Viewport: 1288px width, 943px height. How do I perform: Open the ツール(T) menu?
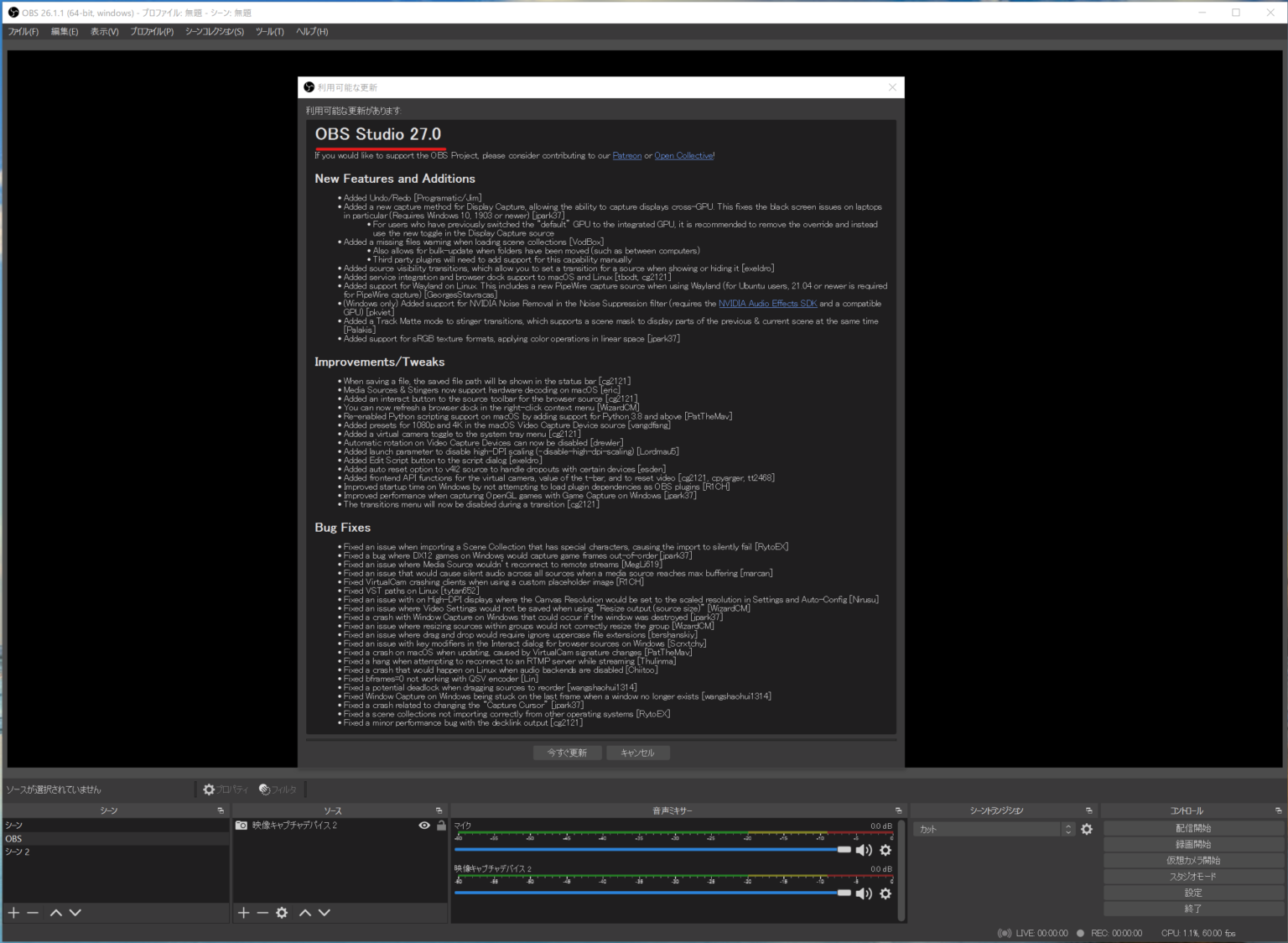(x=270, y=31)
